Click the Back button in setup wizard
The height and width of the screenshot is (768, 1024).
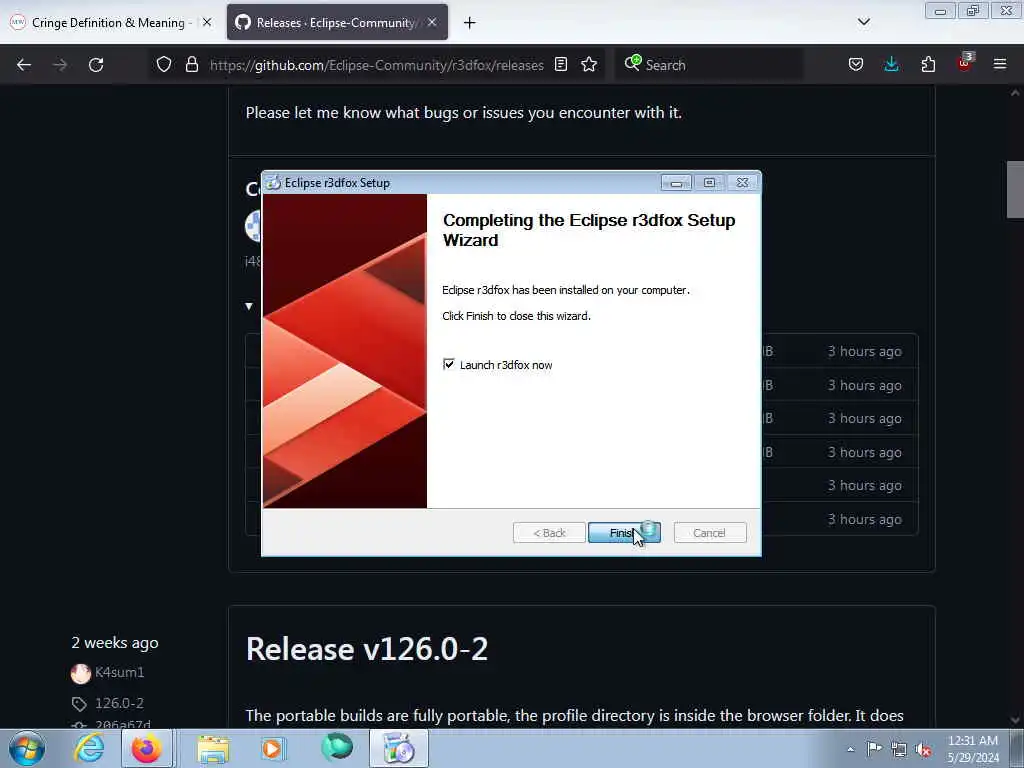[x=549, y=533]
